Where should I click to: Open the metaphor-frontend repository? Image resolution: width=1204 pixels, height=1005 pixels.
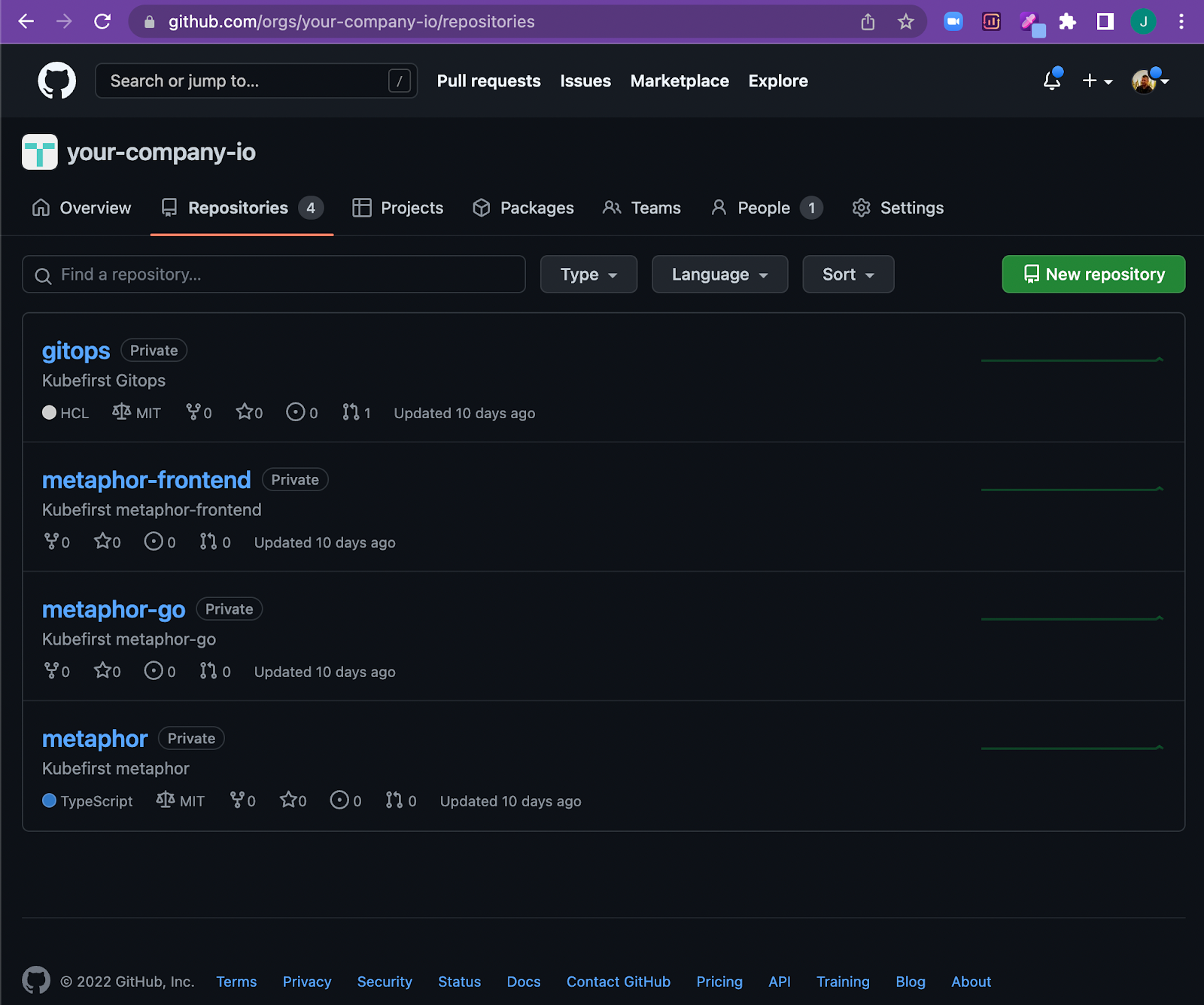click(147, 480)
